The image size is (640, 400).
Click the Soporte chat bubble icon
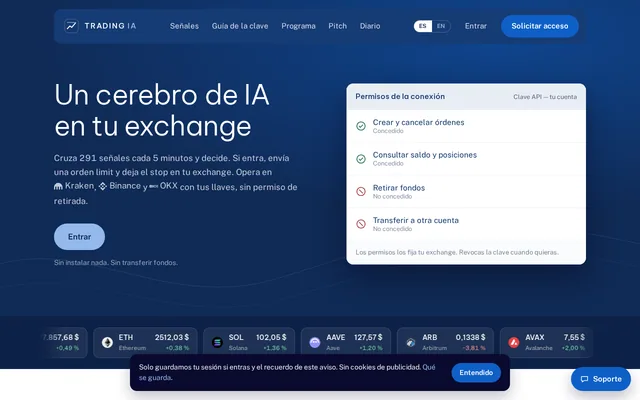pos(584,379)
